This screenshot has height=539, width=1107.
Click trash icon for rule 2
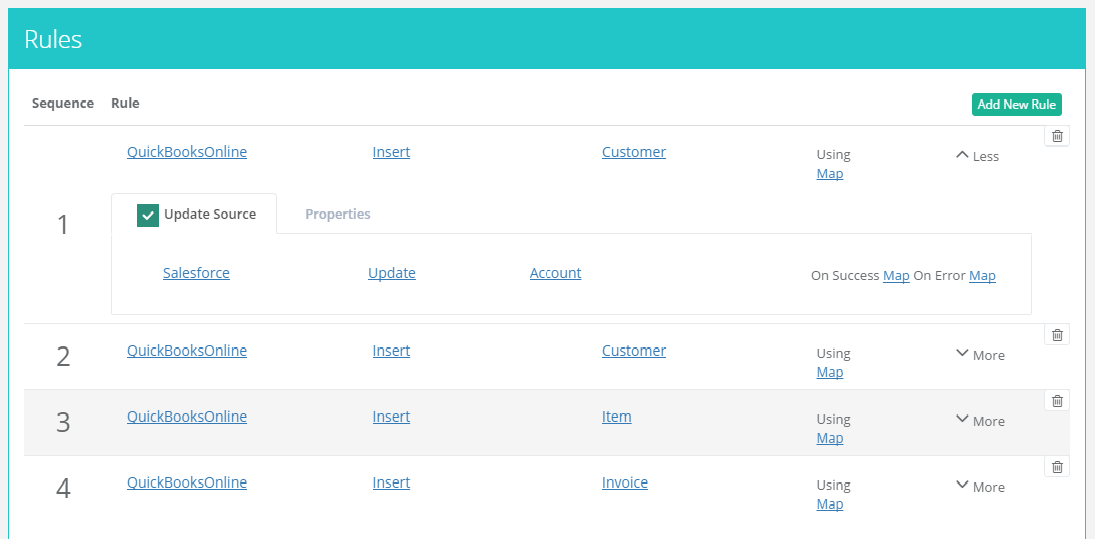tap(1057, 335)
